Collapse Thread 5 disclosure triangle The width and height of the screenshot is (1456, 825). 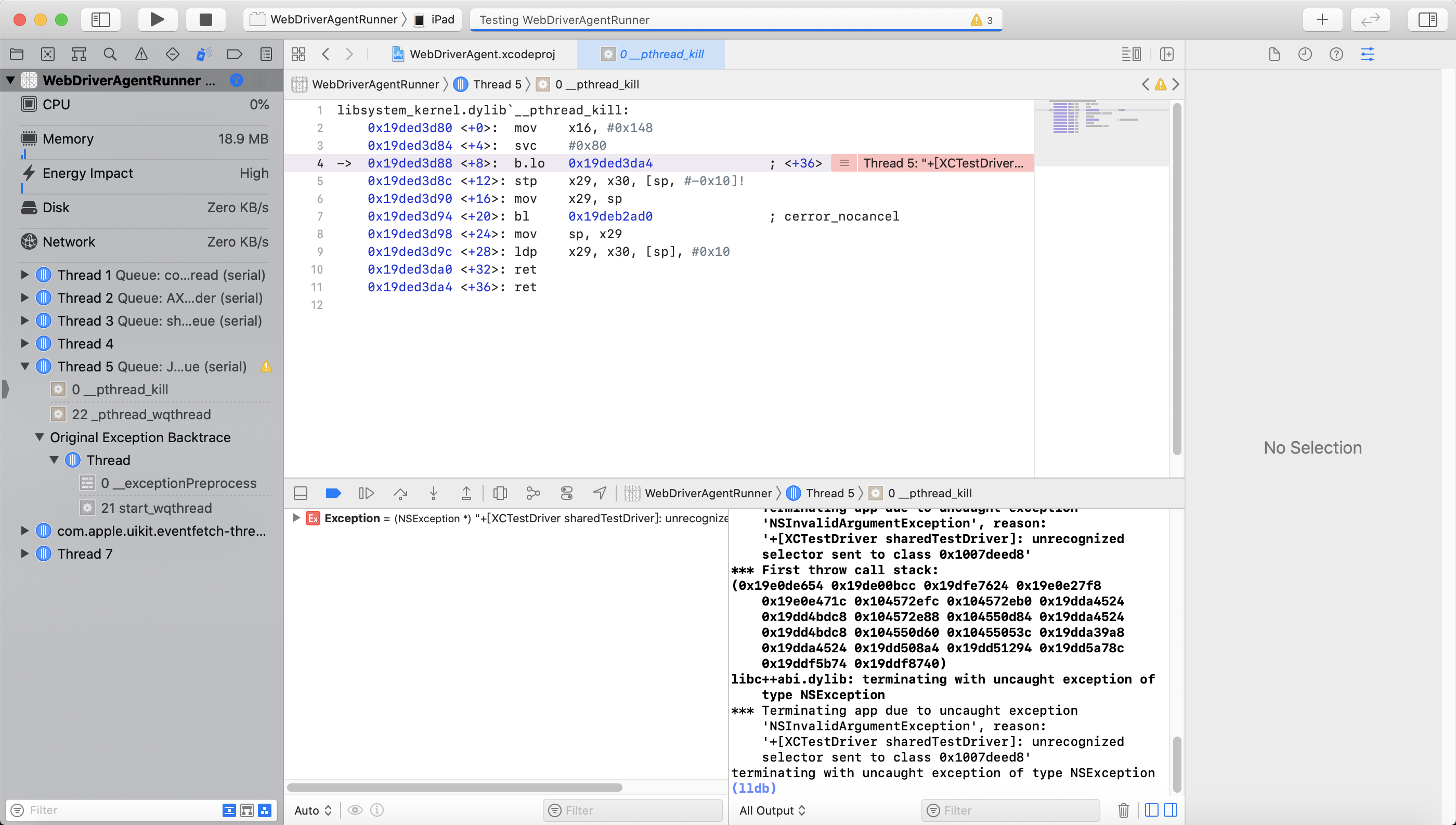coord(25,367)
